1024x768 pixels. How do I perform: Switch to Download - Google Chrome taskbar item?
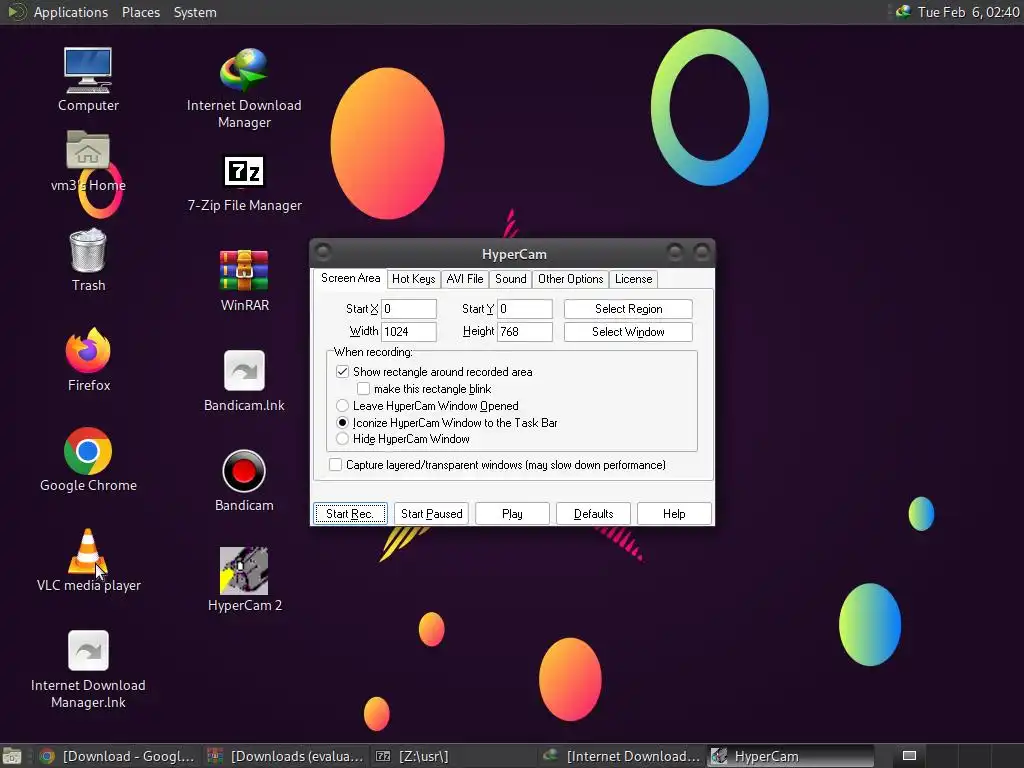(118, 756)
